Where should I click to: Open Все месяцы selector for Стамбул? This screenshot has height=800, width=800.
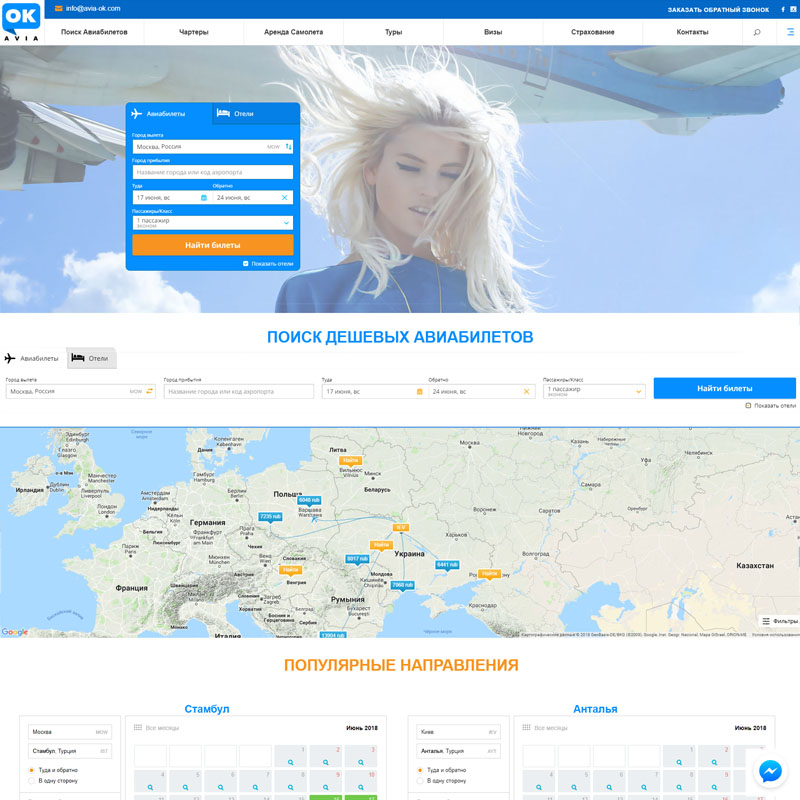click(157, 728)
